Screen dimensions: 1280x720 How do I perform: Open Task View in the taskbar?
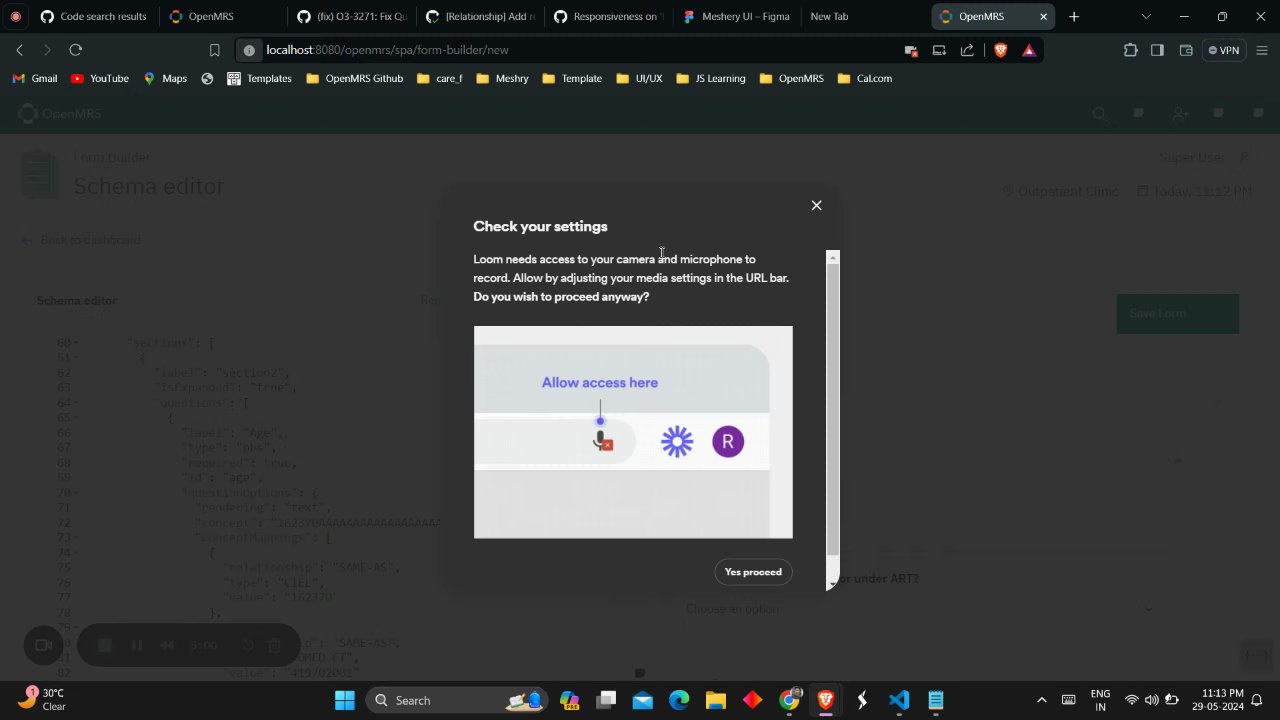[x=606, y=700]
